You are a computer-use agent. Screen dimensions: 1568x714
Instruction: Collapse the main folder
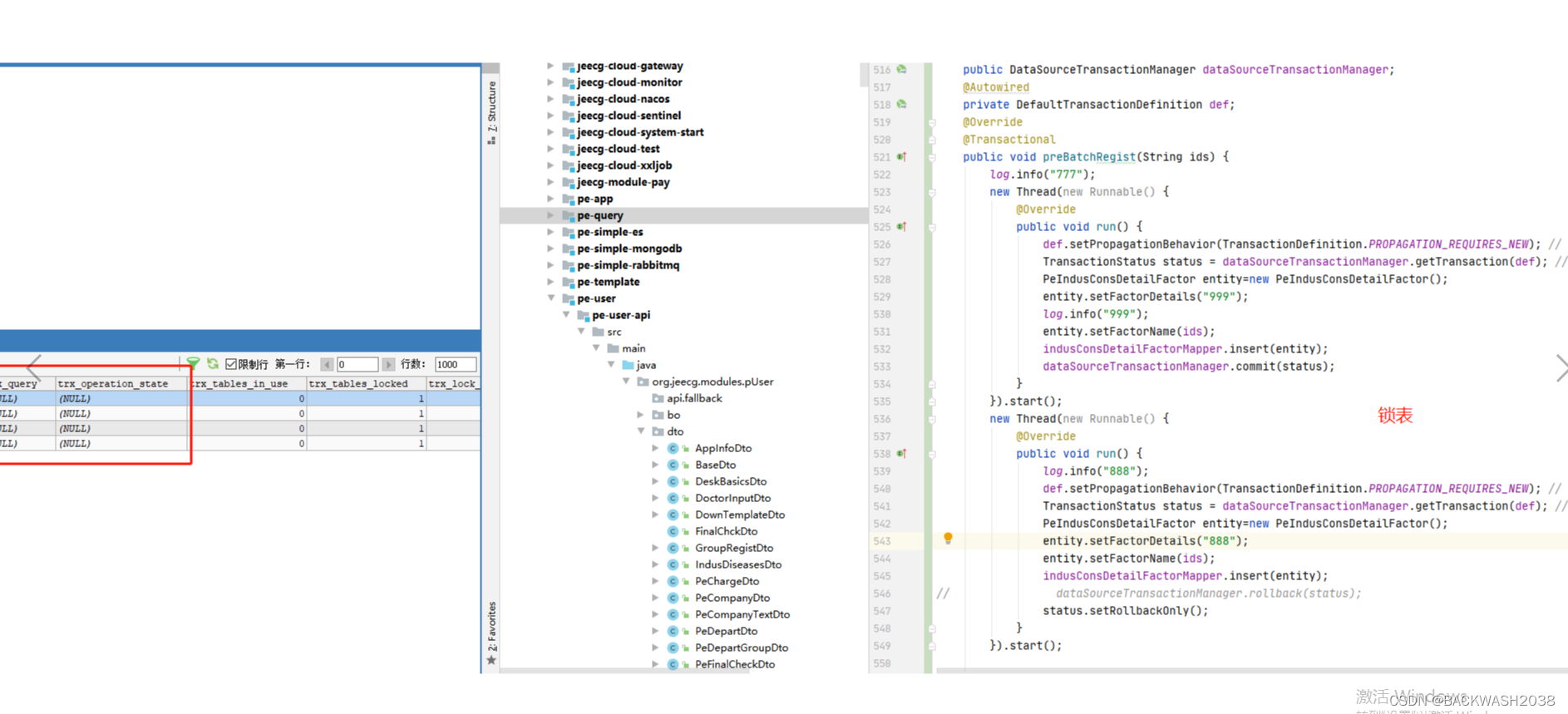[596, 347]
